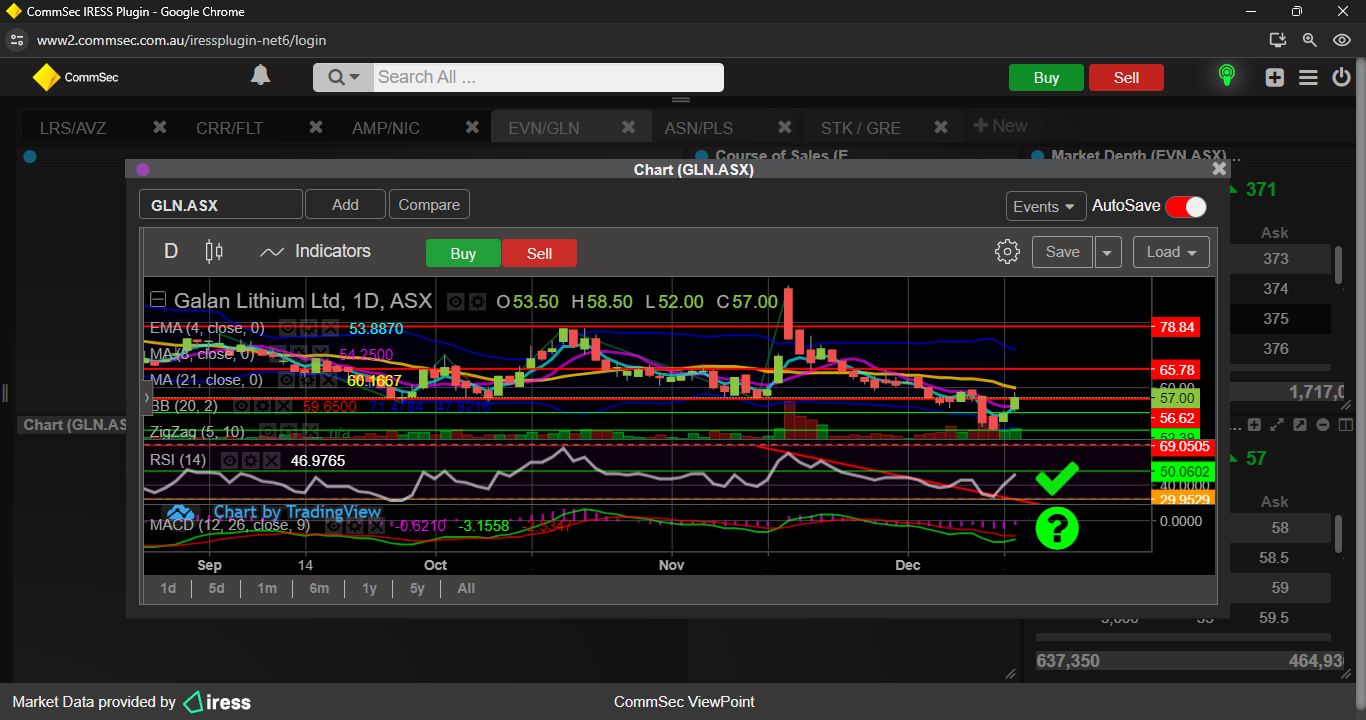Open the alerts bell notifications
The image size is (1366, 720).
click(260, 76)
